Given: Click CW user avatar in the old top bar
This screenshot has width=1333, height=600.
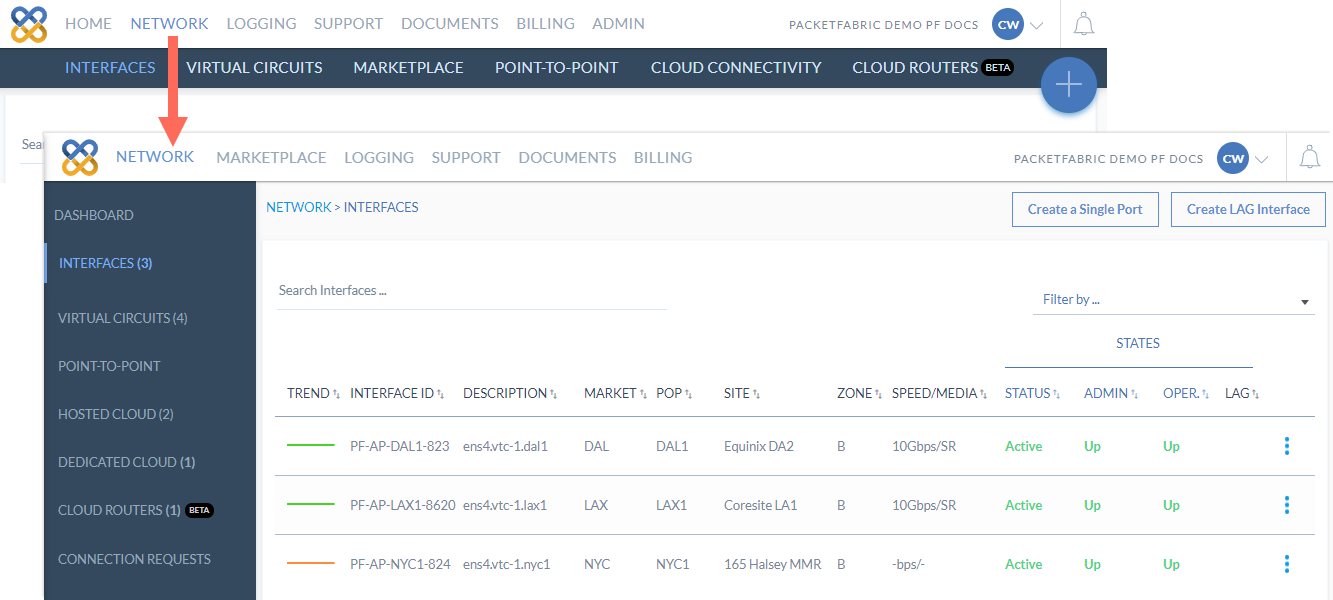Looking at the screenshot, I should click(1008, 24).
